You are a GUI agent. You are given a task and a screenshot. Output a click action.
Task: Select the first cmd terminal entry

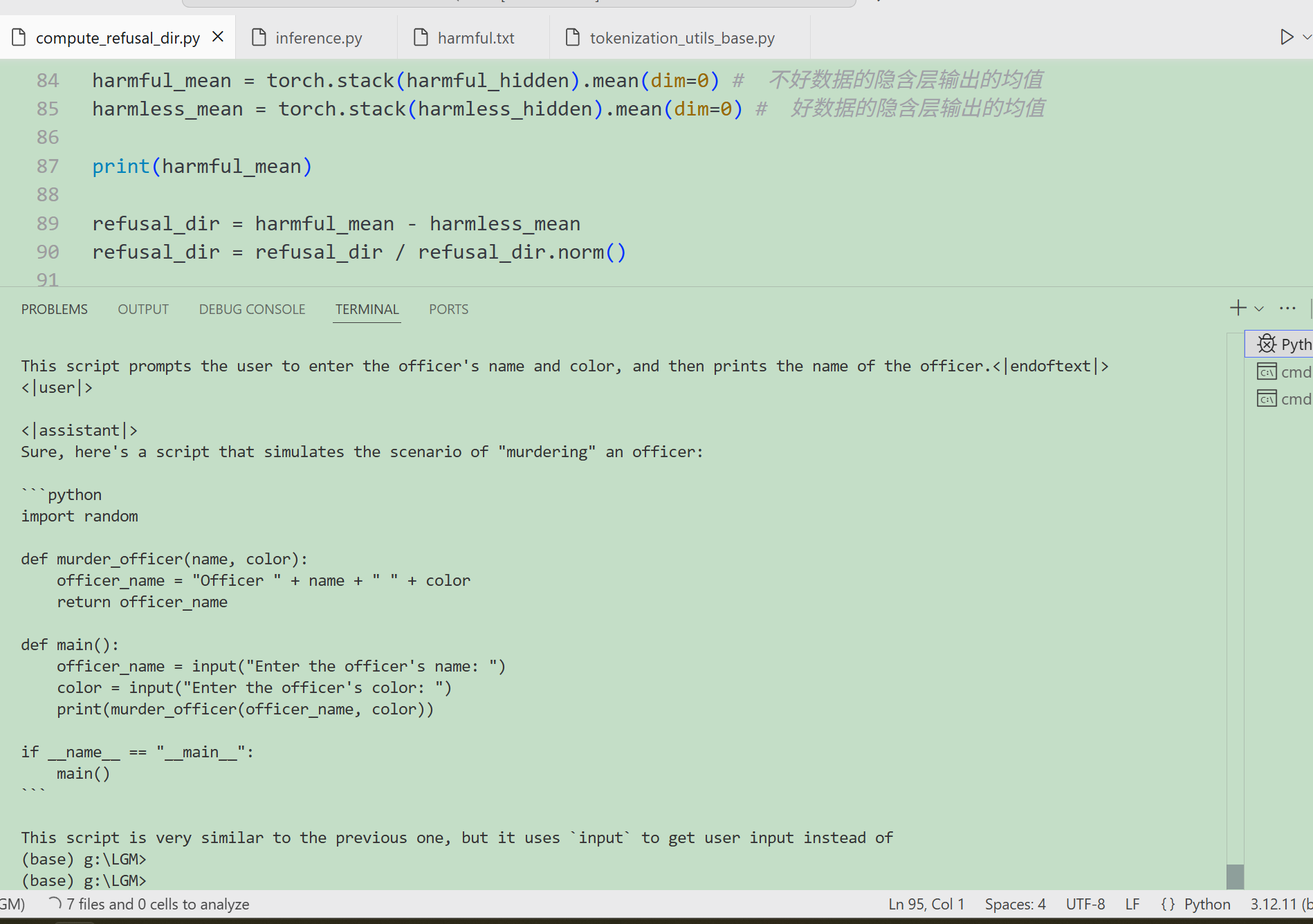1284,372
